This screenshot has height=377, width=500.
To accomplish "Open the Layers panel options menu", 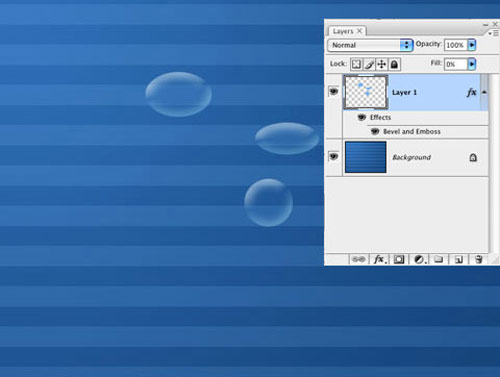I will (x=493, y=33).
